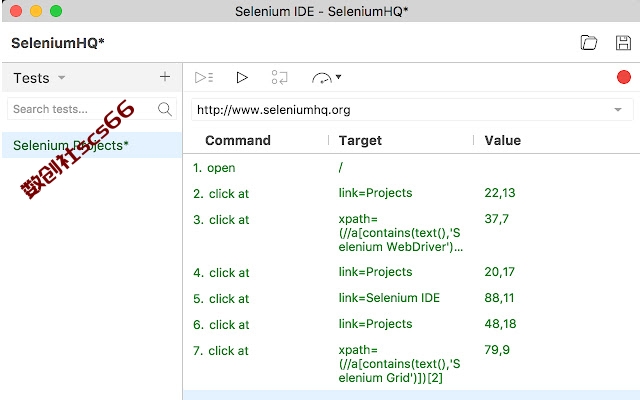Click the SeleniumHQ* project name
This screenshot has height=400, width=640.
tap(58, 43)
